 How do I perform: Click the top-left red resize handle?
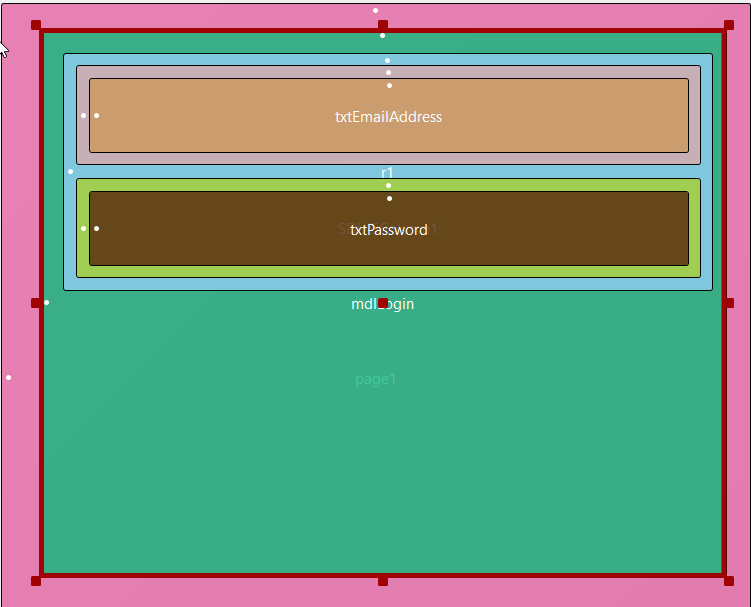(36, 25)
